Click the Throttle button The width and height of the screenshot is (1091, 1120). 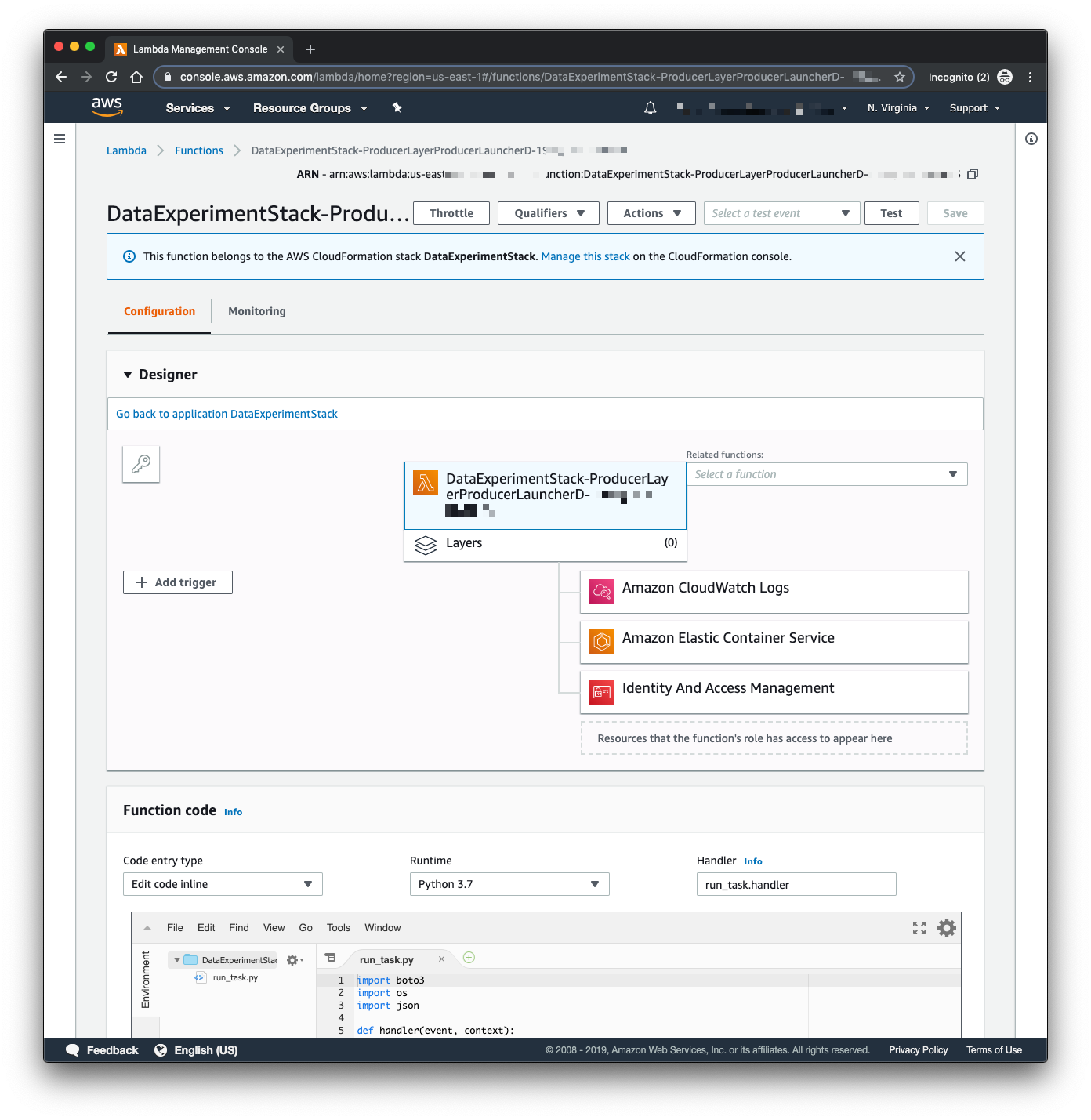pyautogui.click(x=451, y=213)
